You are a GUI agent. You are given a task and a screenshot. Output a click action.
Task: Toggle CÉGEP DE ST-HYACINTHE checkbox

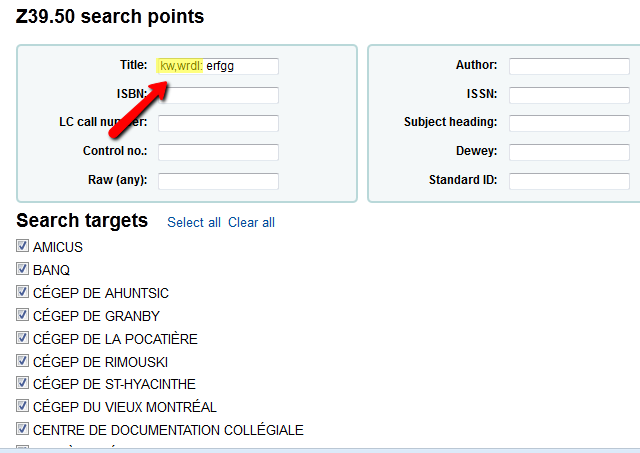[23, 384]
